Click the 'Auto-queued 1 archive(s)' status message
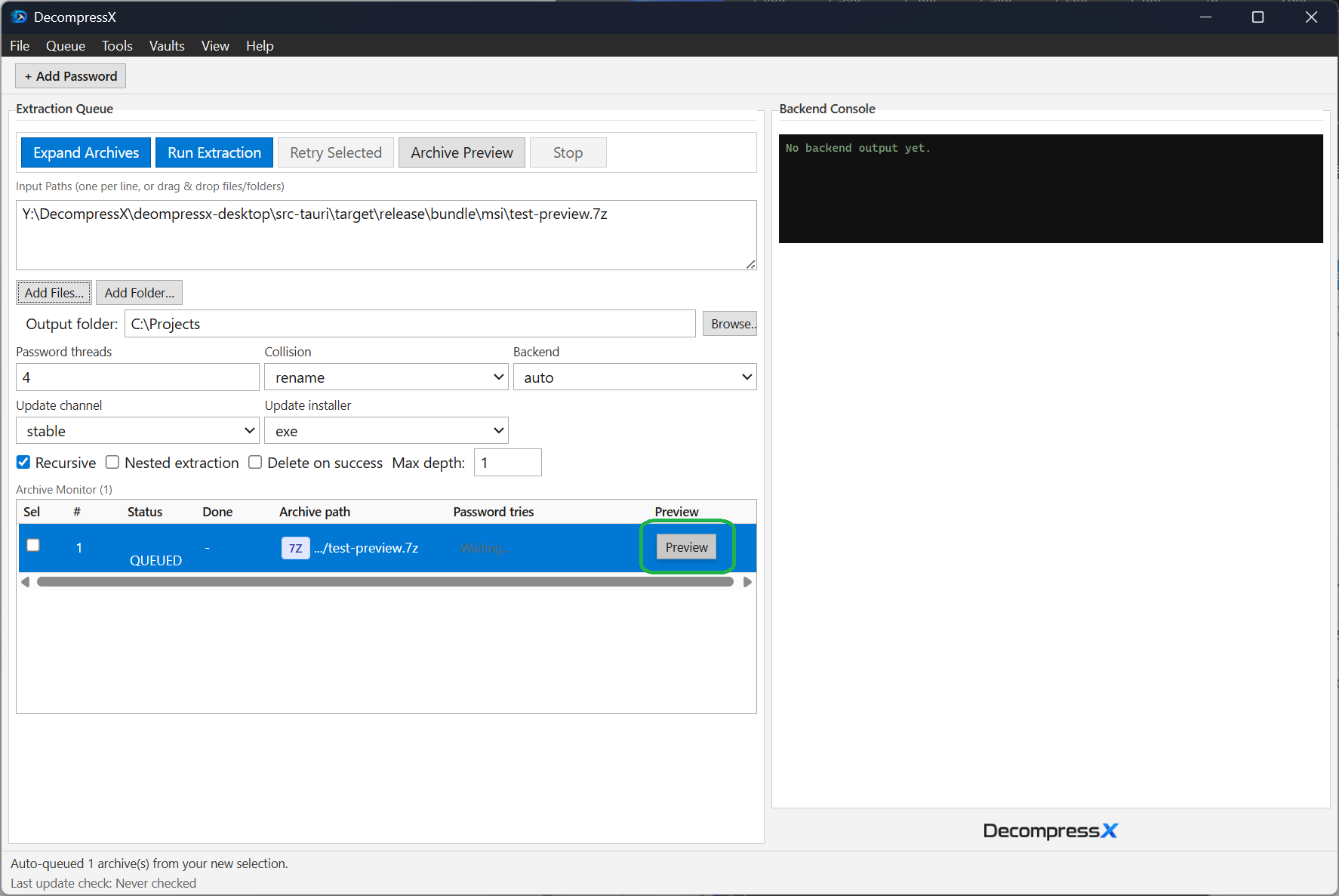The height and width of the screenshot is (896, 1339). point(149,864)
